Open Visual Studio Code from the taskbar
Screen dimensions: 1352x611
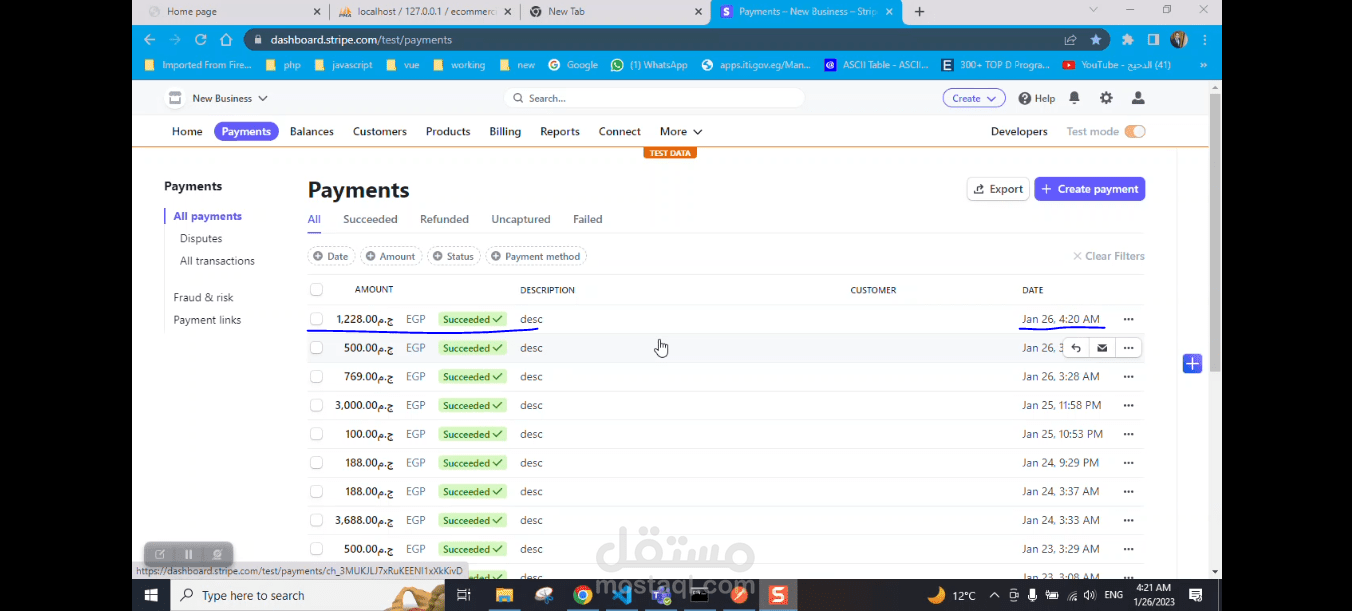pos(621,595)
